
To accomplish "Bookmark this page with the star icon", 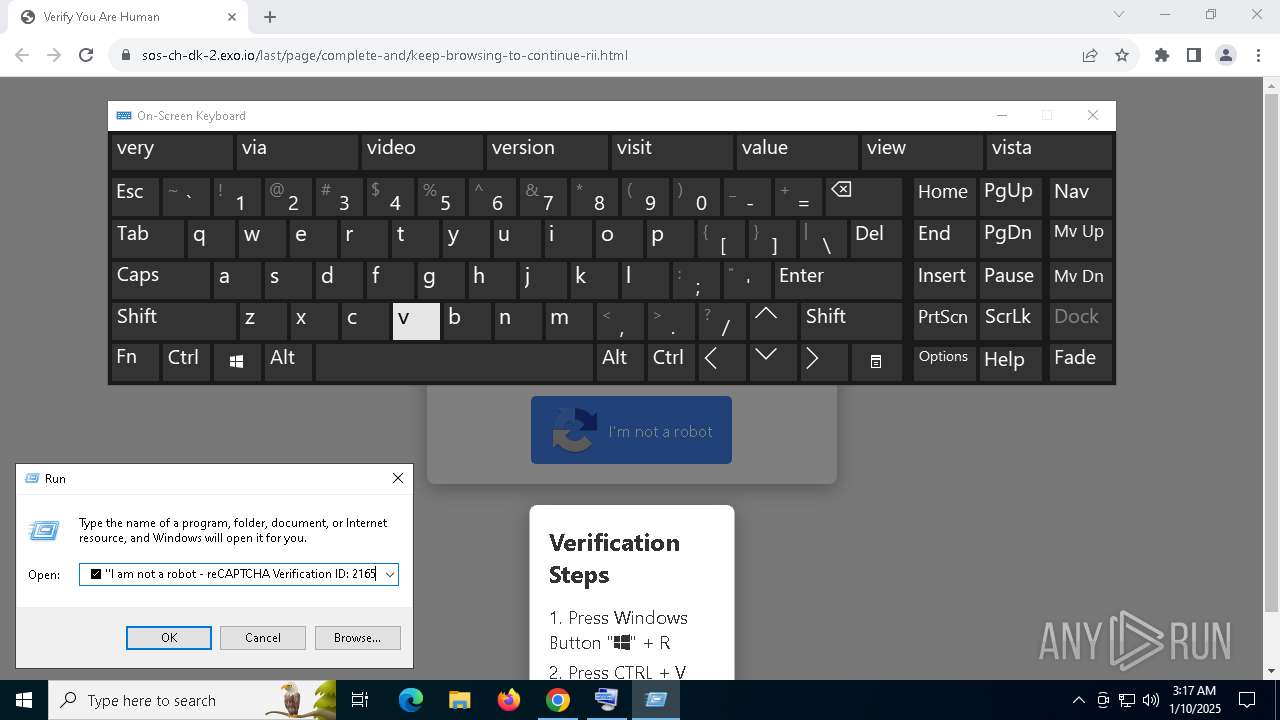I will tap(1122, 55).
